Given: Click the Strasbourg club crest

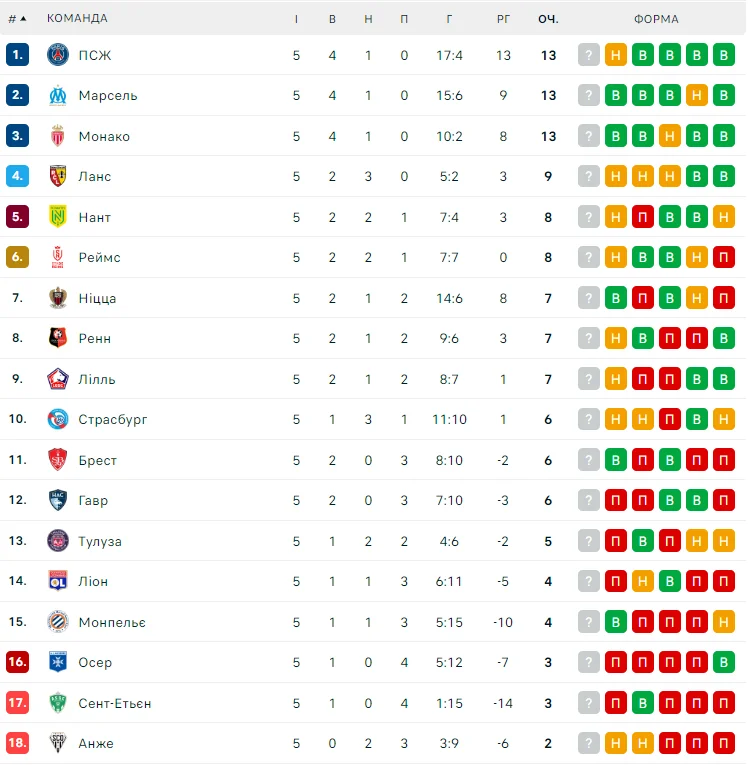Looking at the screenshot, I should (57, 419).
